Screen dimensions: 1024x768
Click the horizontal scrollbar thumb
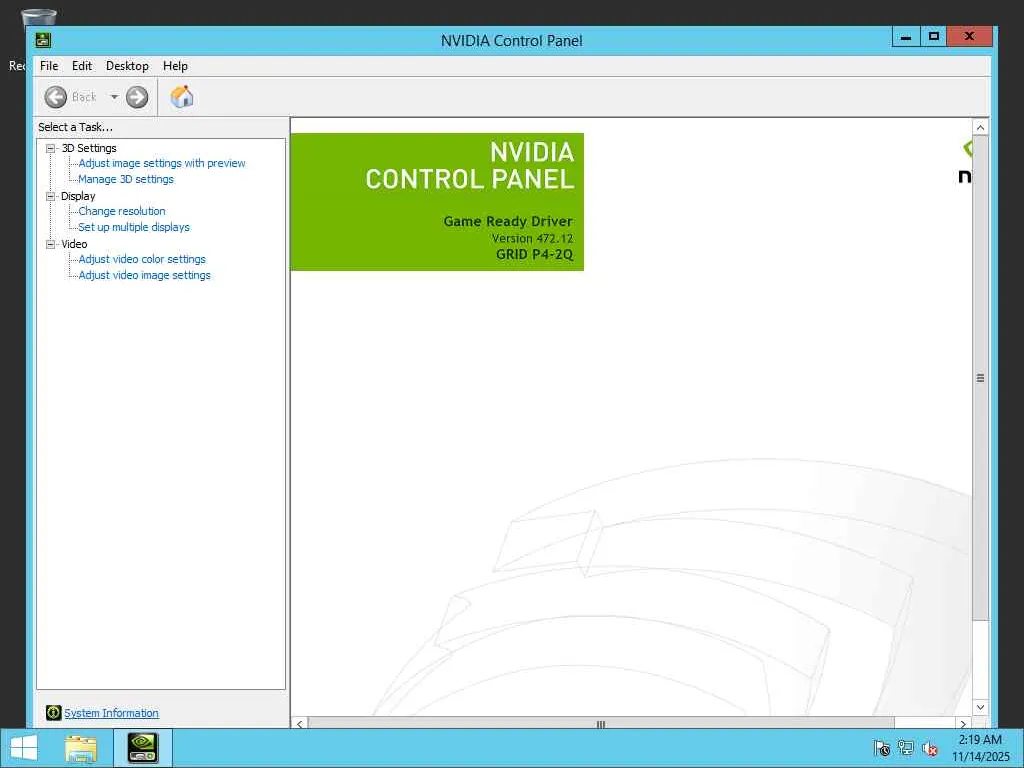tap(601, 724)
